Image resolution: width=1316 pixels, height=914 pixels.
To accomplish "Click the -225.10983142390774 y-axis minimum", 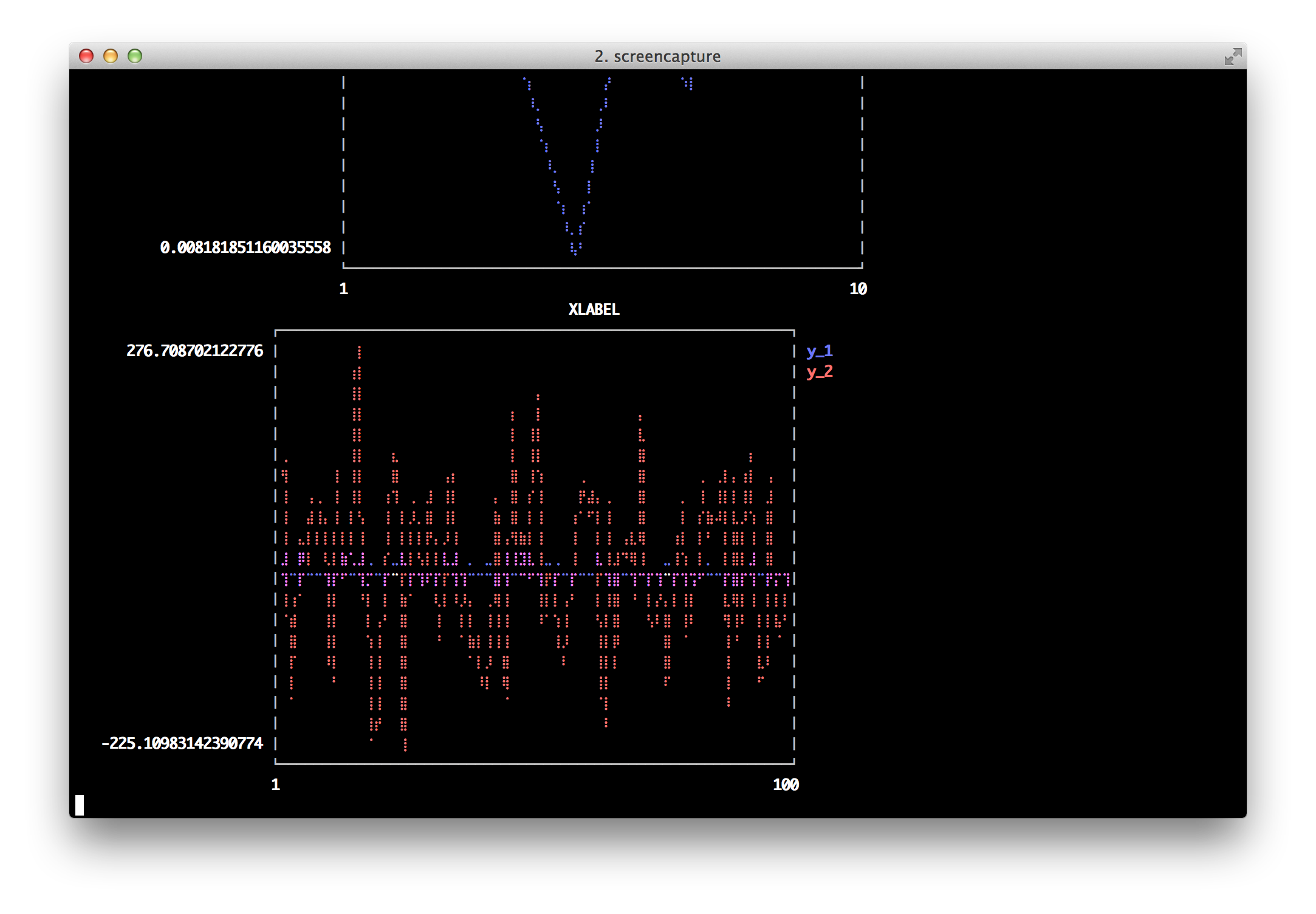I will coord(182,743).
